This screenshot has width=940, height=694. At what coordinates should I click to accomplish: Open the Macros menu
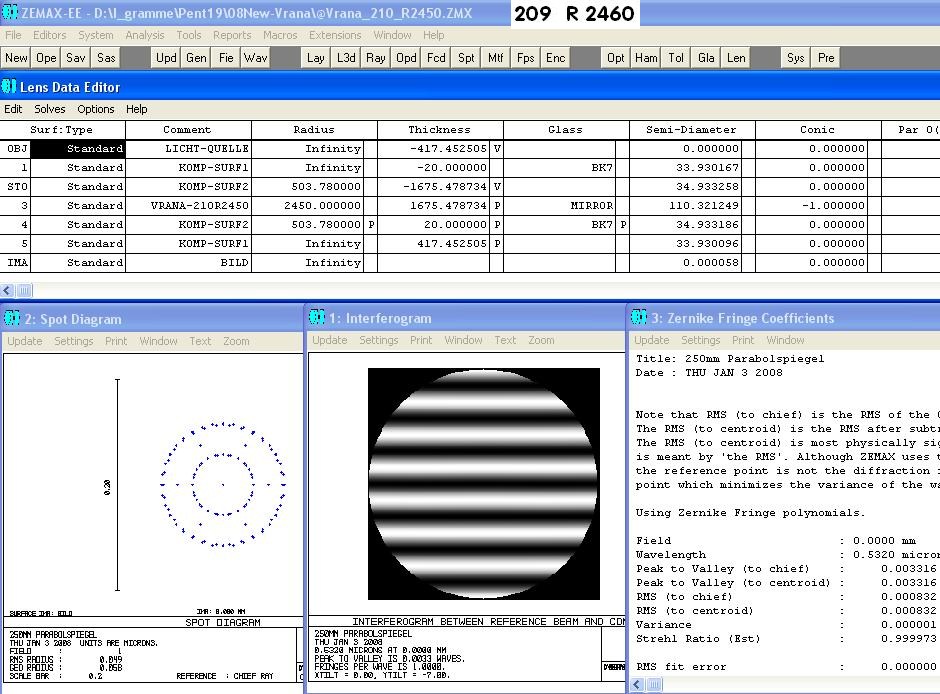point(280,35)
